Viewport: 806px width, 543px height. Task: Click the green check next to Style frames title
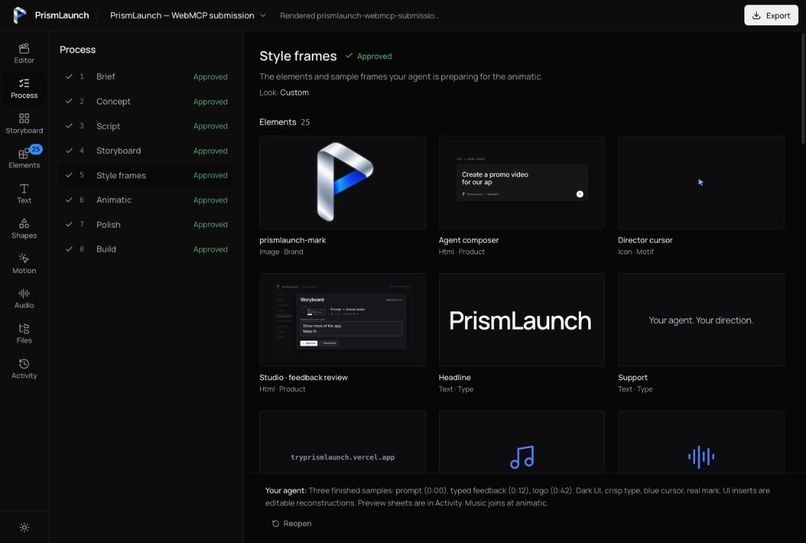tap(349, 56)
